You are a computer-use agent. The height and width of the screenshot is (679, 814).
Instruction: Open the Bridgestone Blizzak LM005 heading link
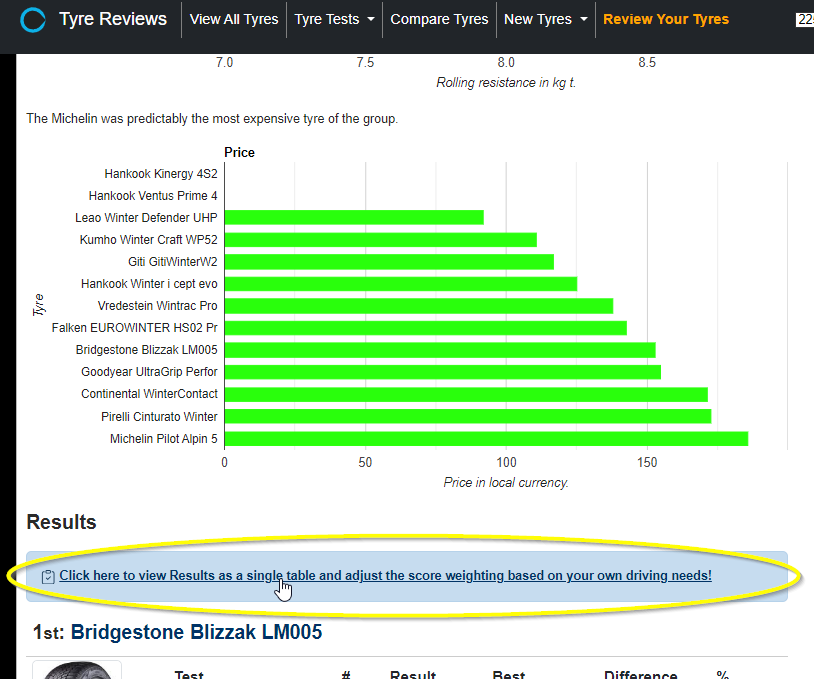pos(196,632)
